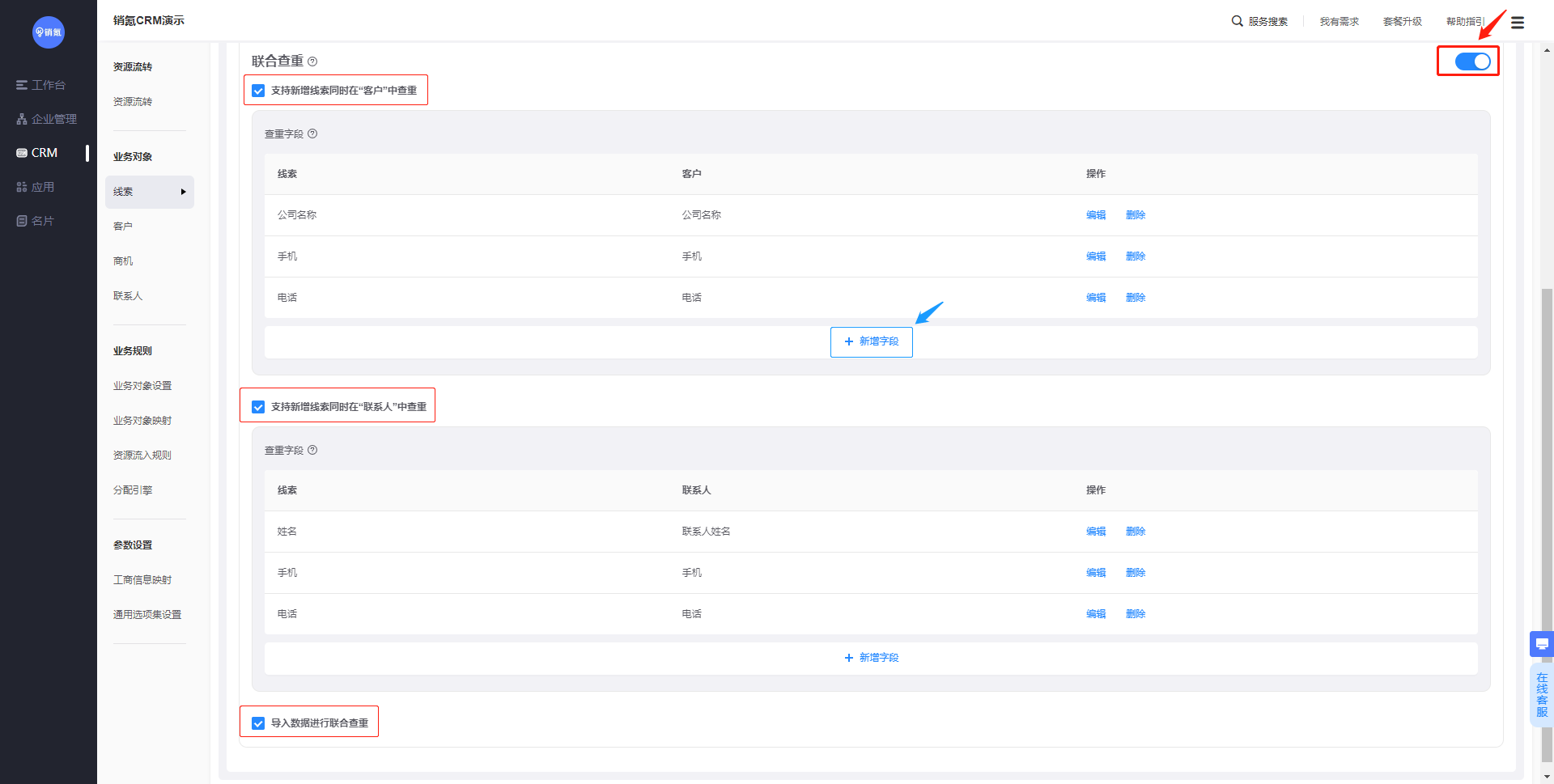Image resolution: width=1554 pixels, height=784 pixels.
Task: Delete the 手机 row in 联系人 table
Action: (x=1136, y=573)
